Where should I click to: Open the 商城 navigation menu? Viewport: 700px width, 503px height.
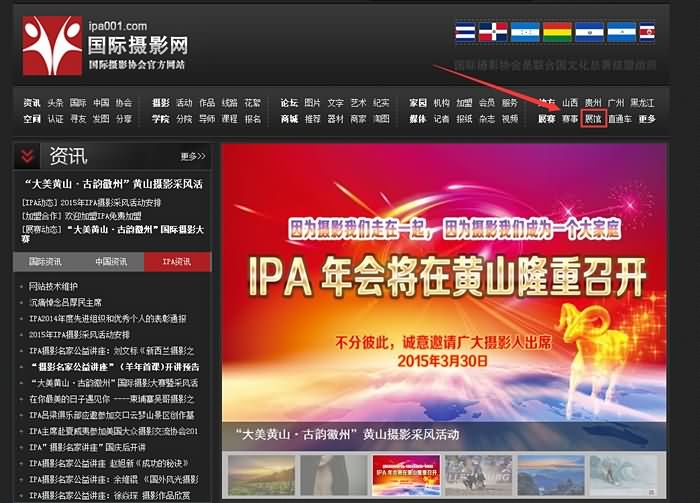pos(289,119)
